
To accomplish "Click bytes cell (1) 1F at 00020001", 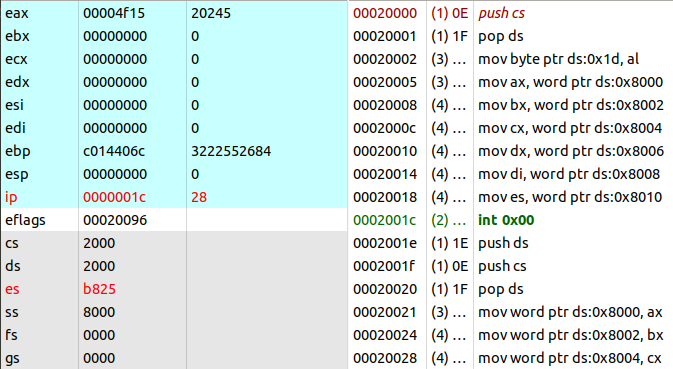I will [449, 36].
